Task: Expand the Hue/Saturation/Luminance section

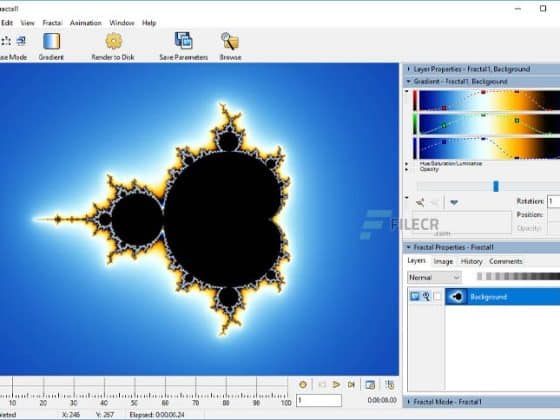Action: coord(406,164)
